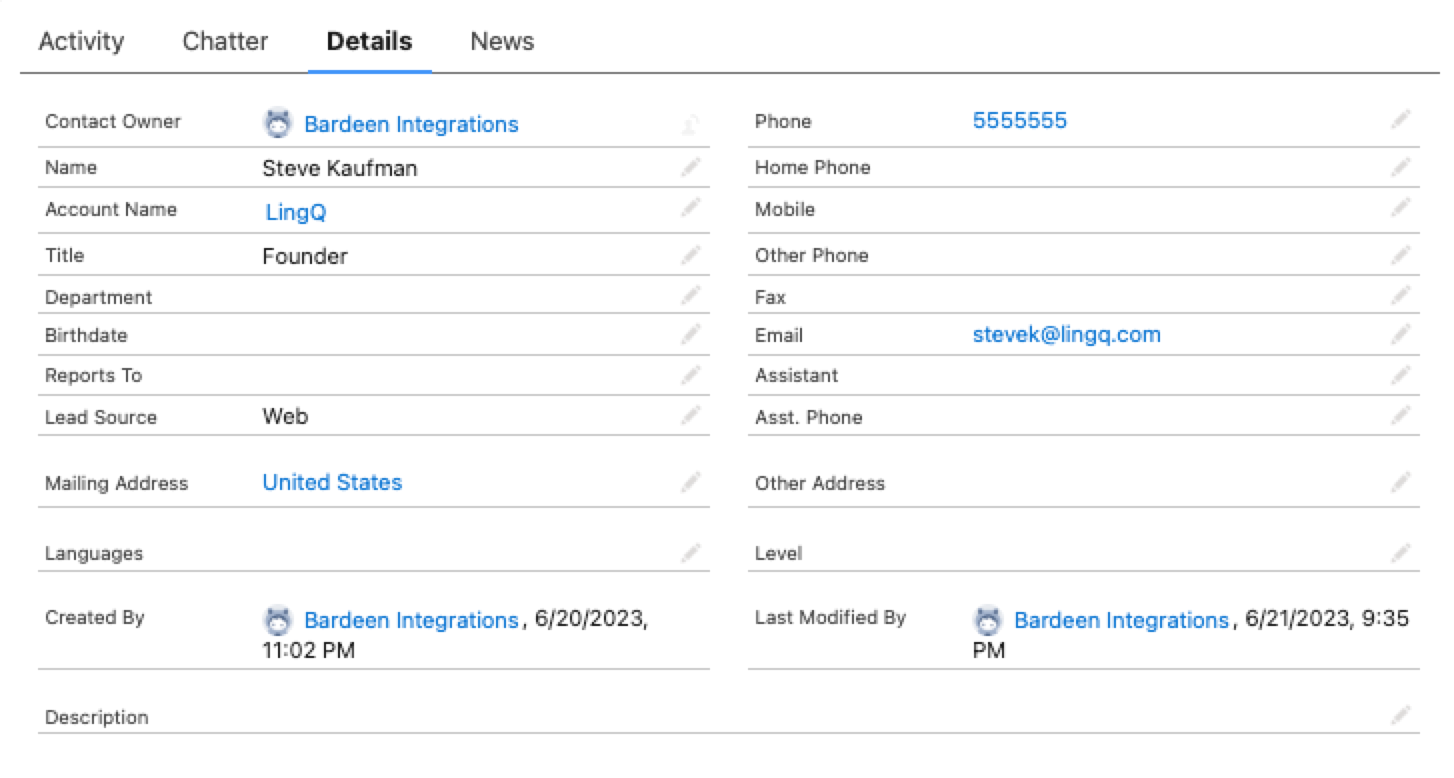Edit Lead Source pencil icon

(691, 414)
